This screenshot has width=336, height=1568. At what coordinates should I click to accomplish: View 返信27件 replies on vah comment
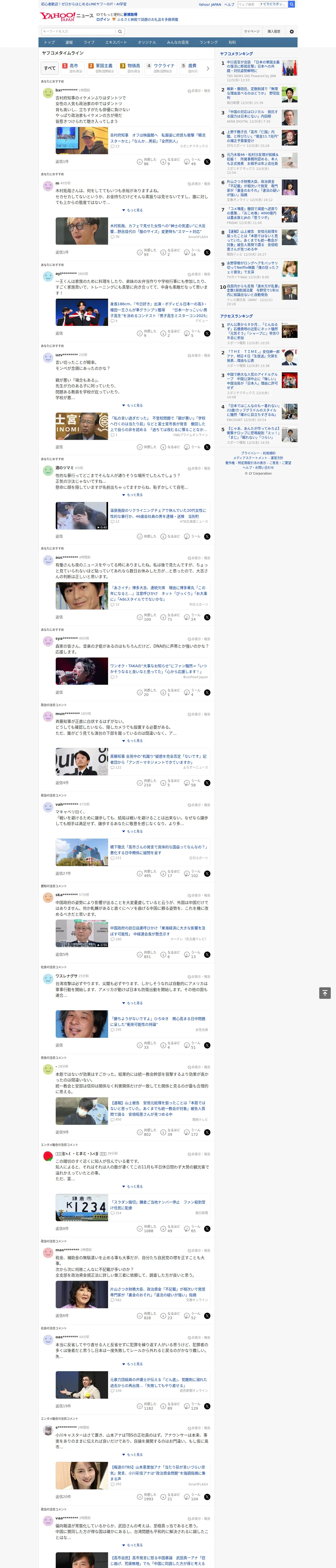(63, 873)
